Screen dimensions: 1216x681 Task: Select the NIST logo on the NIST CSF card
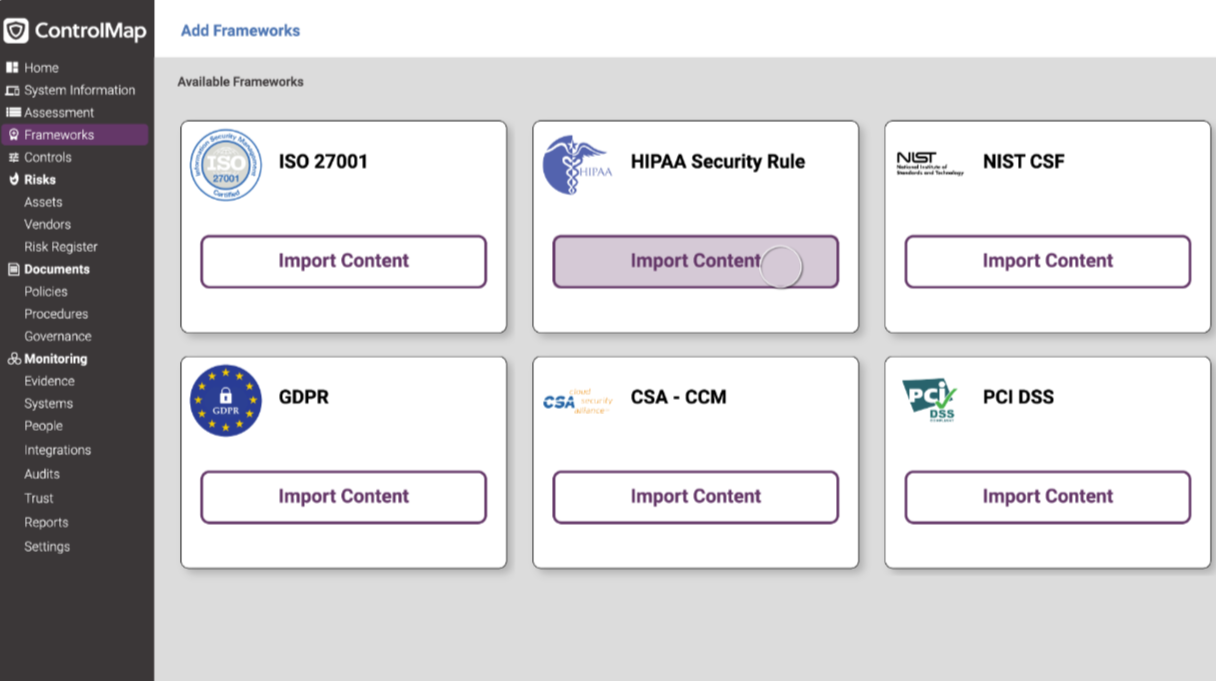929,164
